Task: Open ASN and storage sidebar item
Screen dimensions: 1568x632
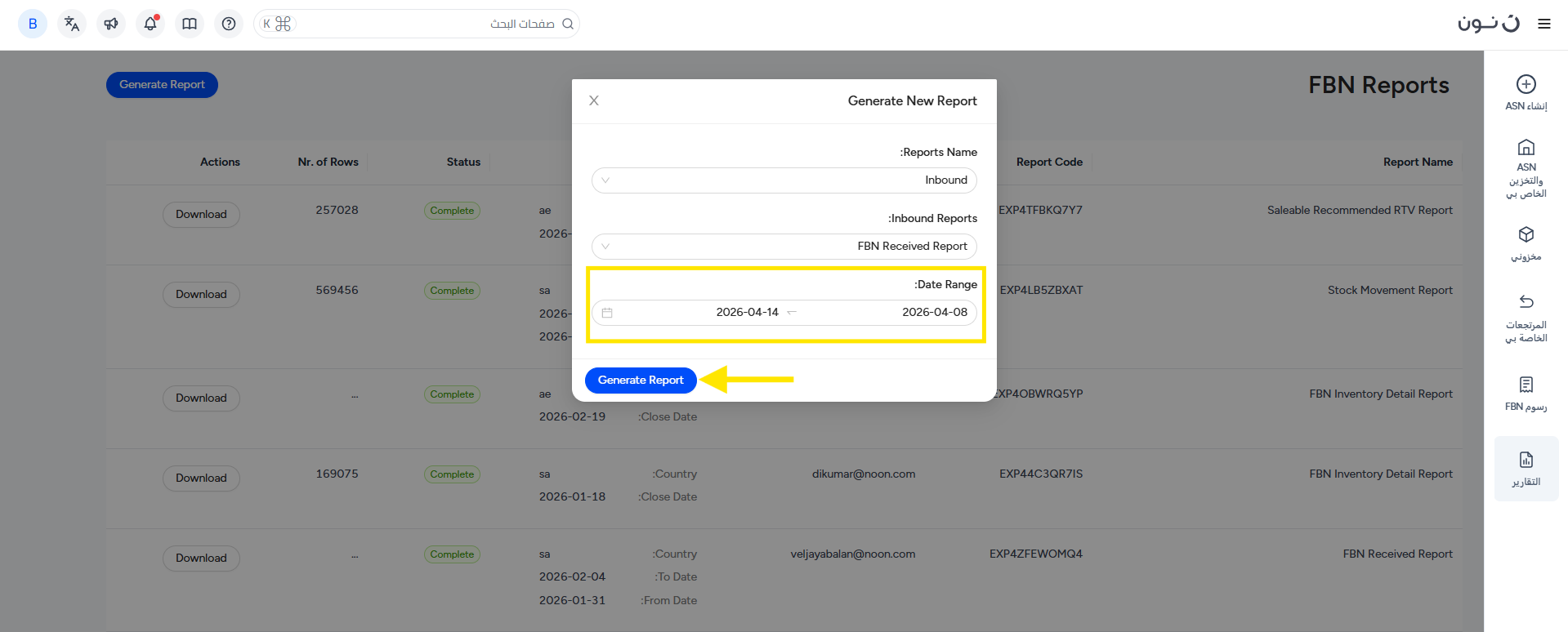Action: click(x=1526, y=168)
